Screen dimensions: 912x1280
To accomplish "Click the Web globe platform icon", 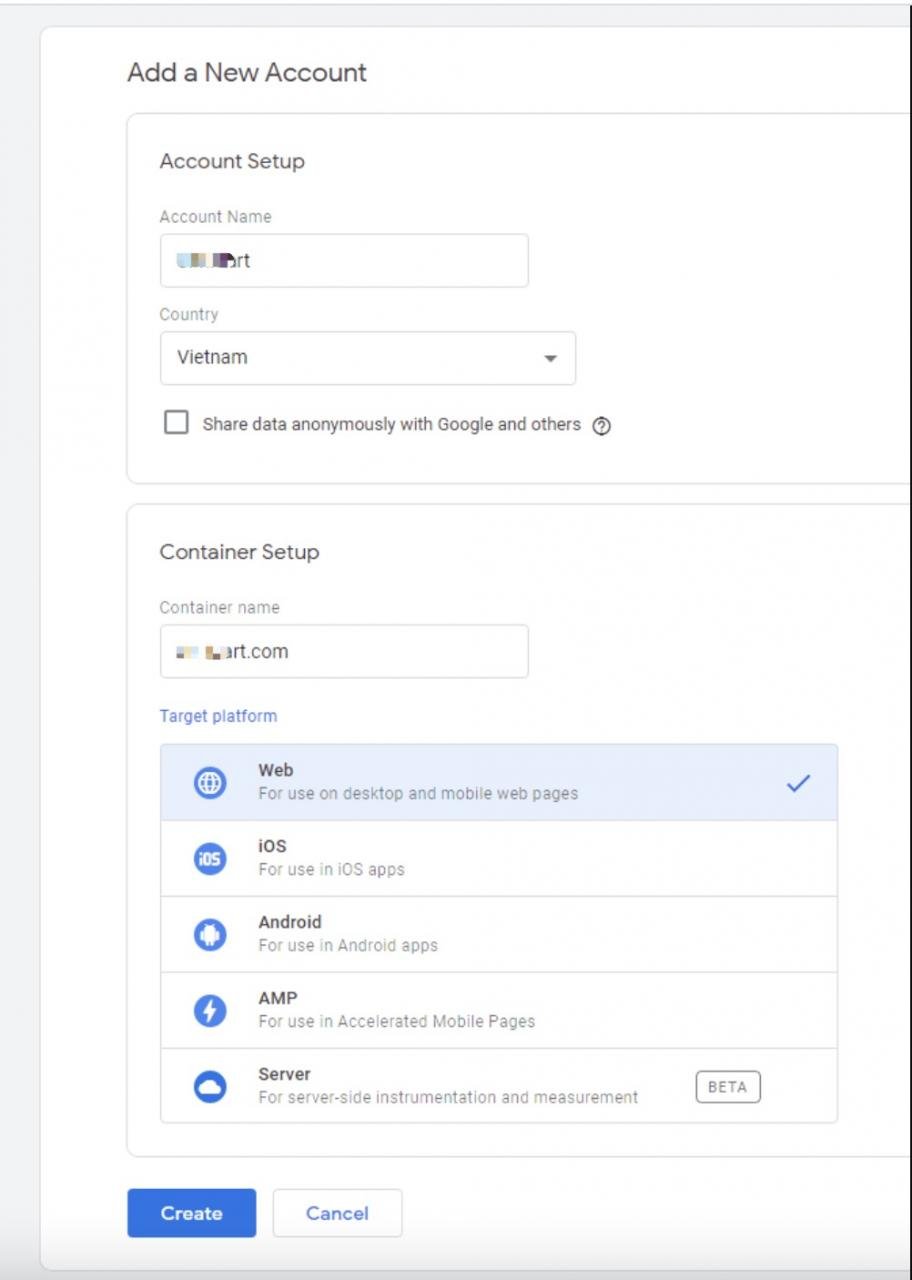I will coord(210,783).
